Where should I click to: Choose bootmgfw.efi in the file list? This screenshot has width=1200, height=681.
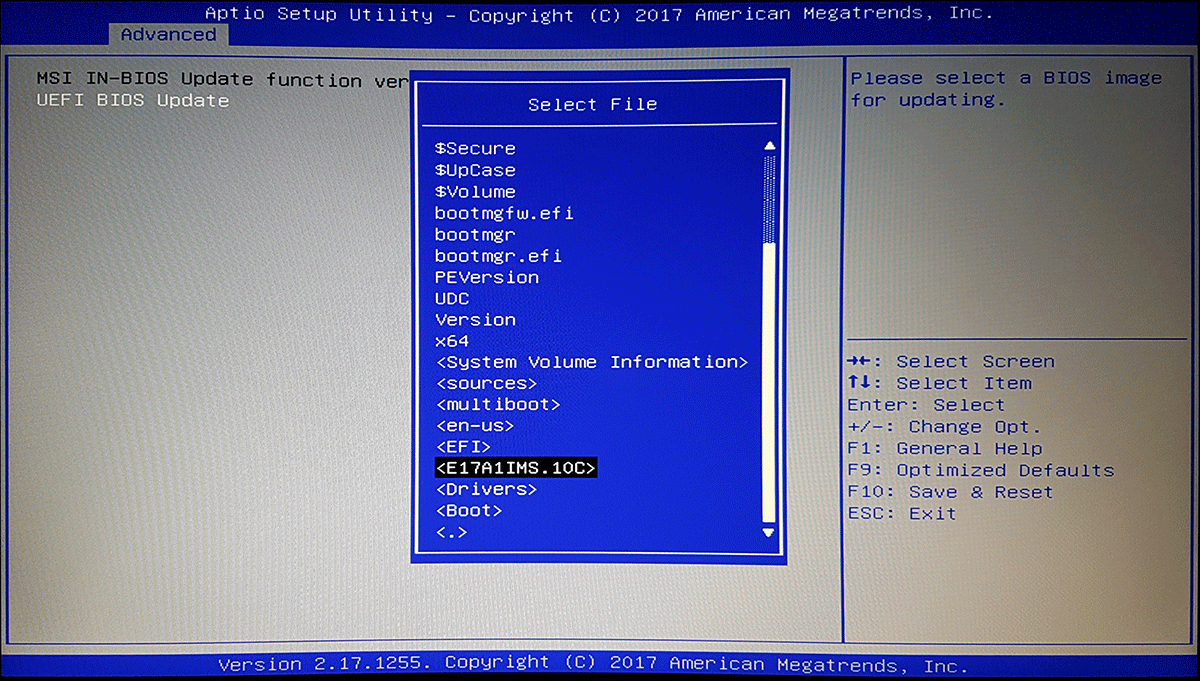(x=504, y=213)
